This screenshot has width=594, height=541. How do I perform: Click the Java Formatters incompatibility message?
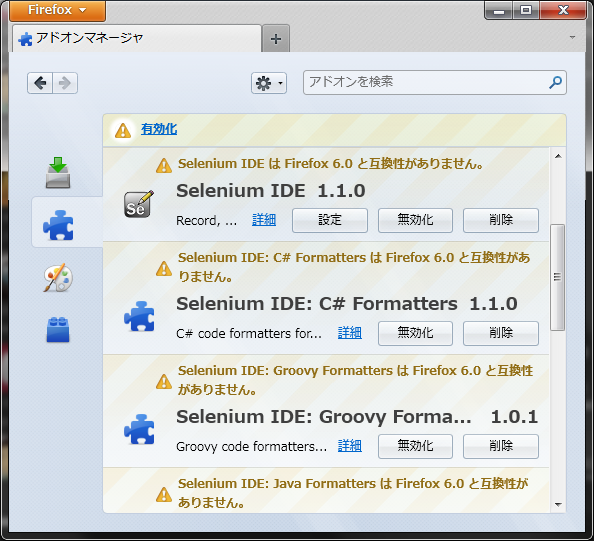(x=353, y=493)
